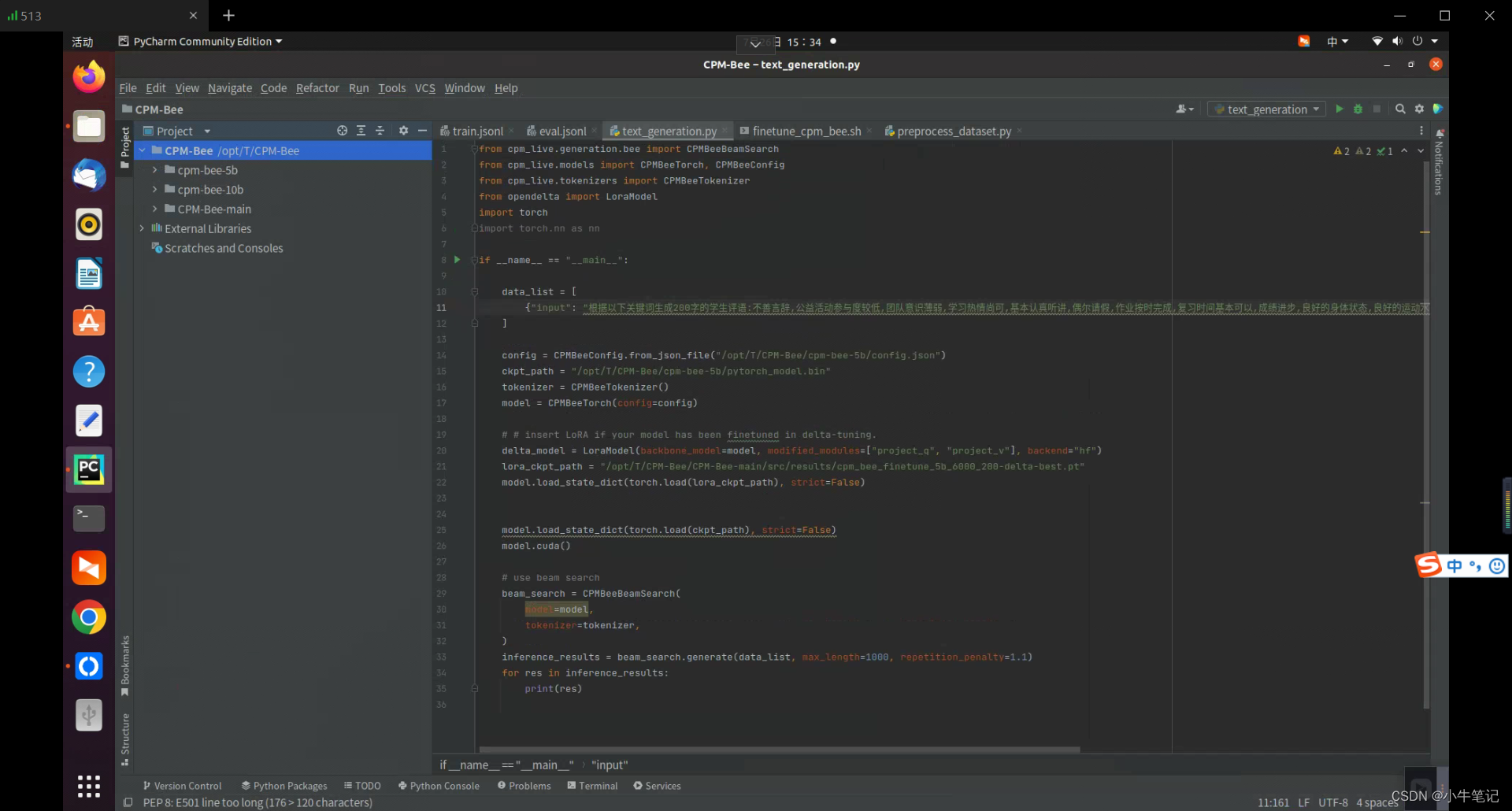Open Notifications bell on right stripe

click(1440, 134)
